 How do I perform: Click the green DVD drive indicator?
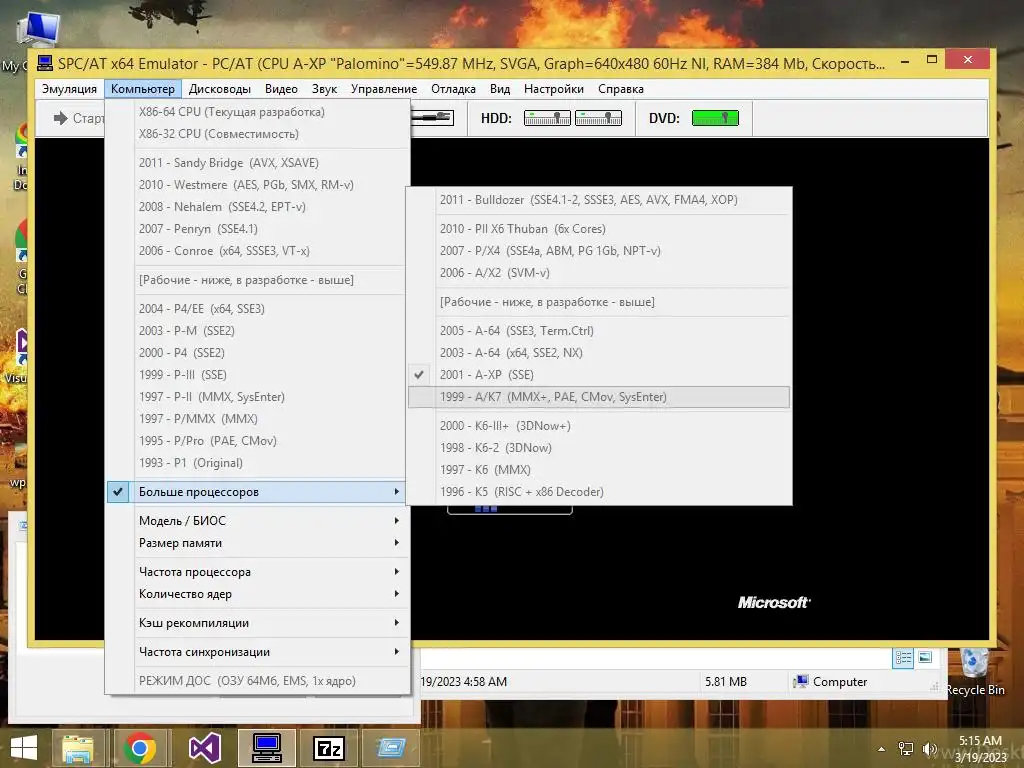point(715,118)
